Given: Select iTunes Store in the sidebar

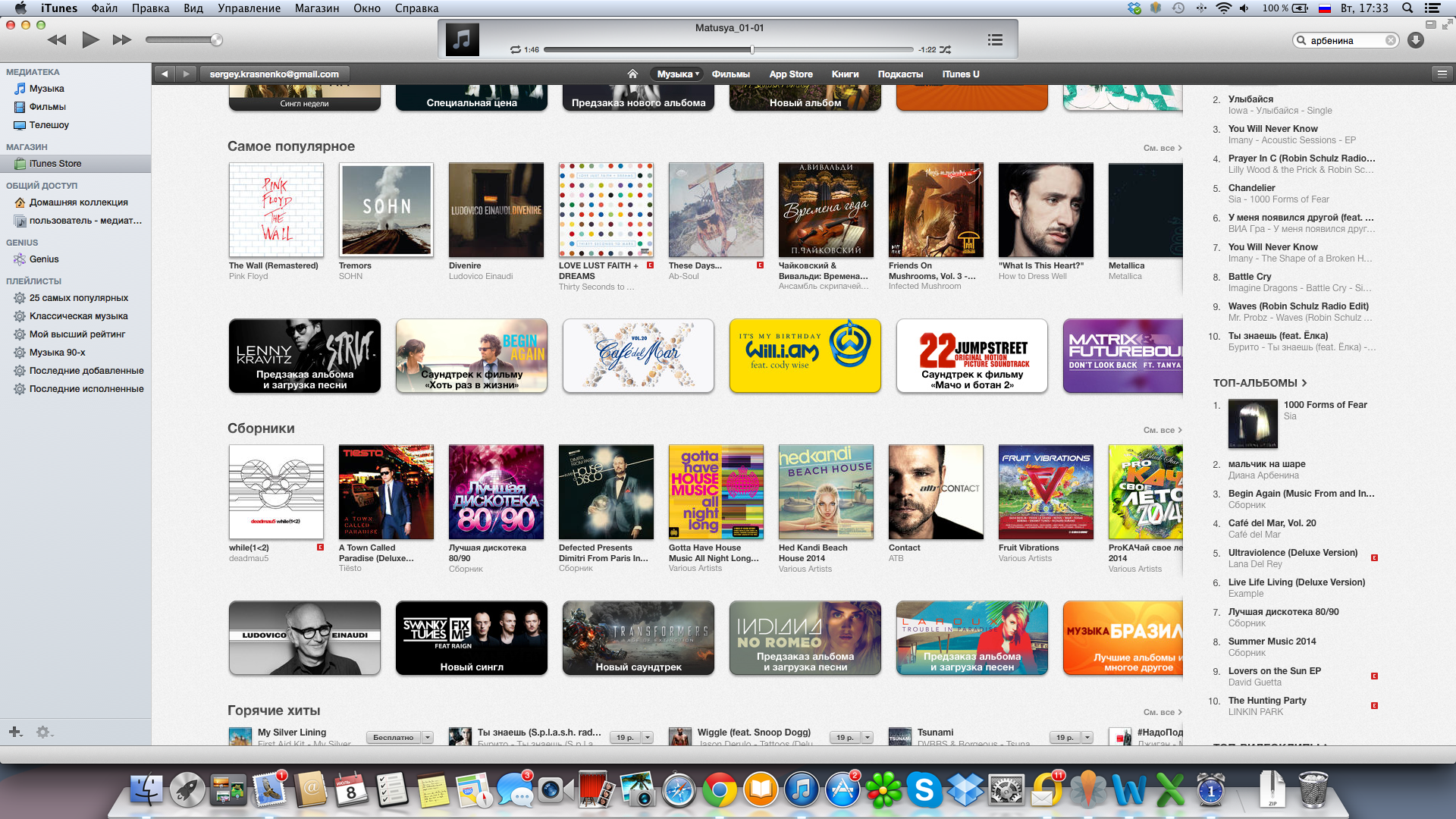Looking at the screenshot, I should click(x=76, y=164).
